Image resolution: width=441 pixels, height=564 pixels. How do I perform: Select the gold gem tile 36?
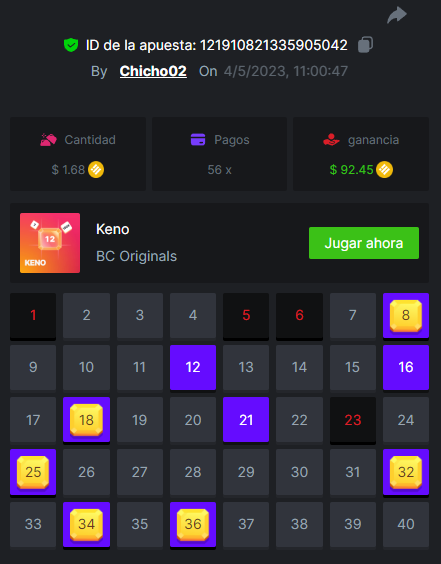point(193,524)
